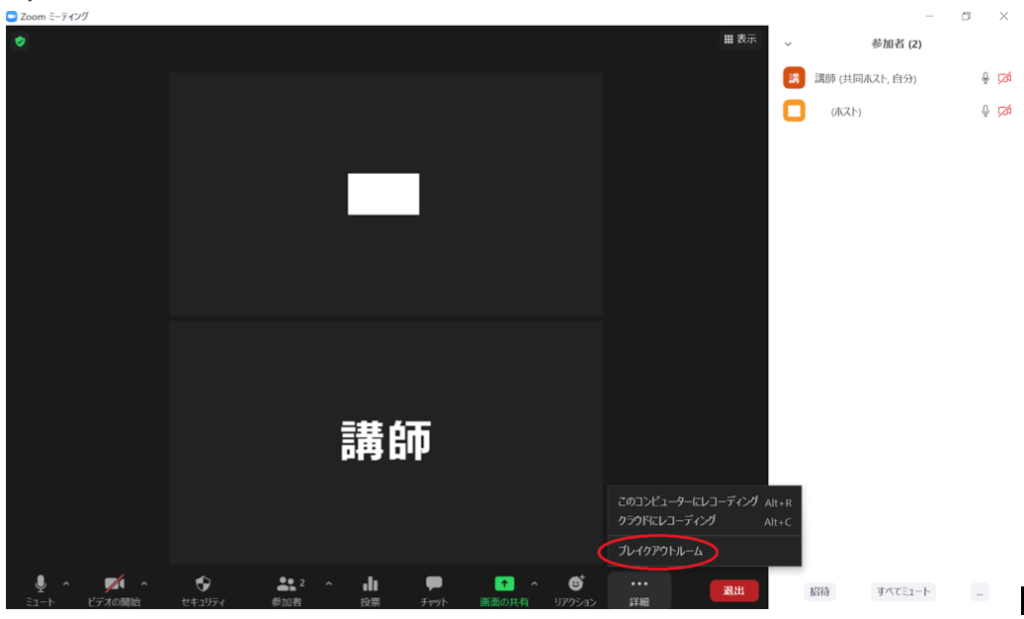
Task: Toggle Start Video (ビデオの開始) camera button
Action: (115, 583)
